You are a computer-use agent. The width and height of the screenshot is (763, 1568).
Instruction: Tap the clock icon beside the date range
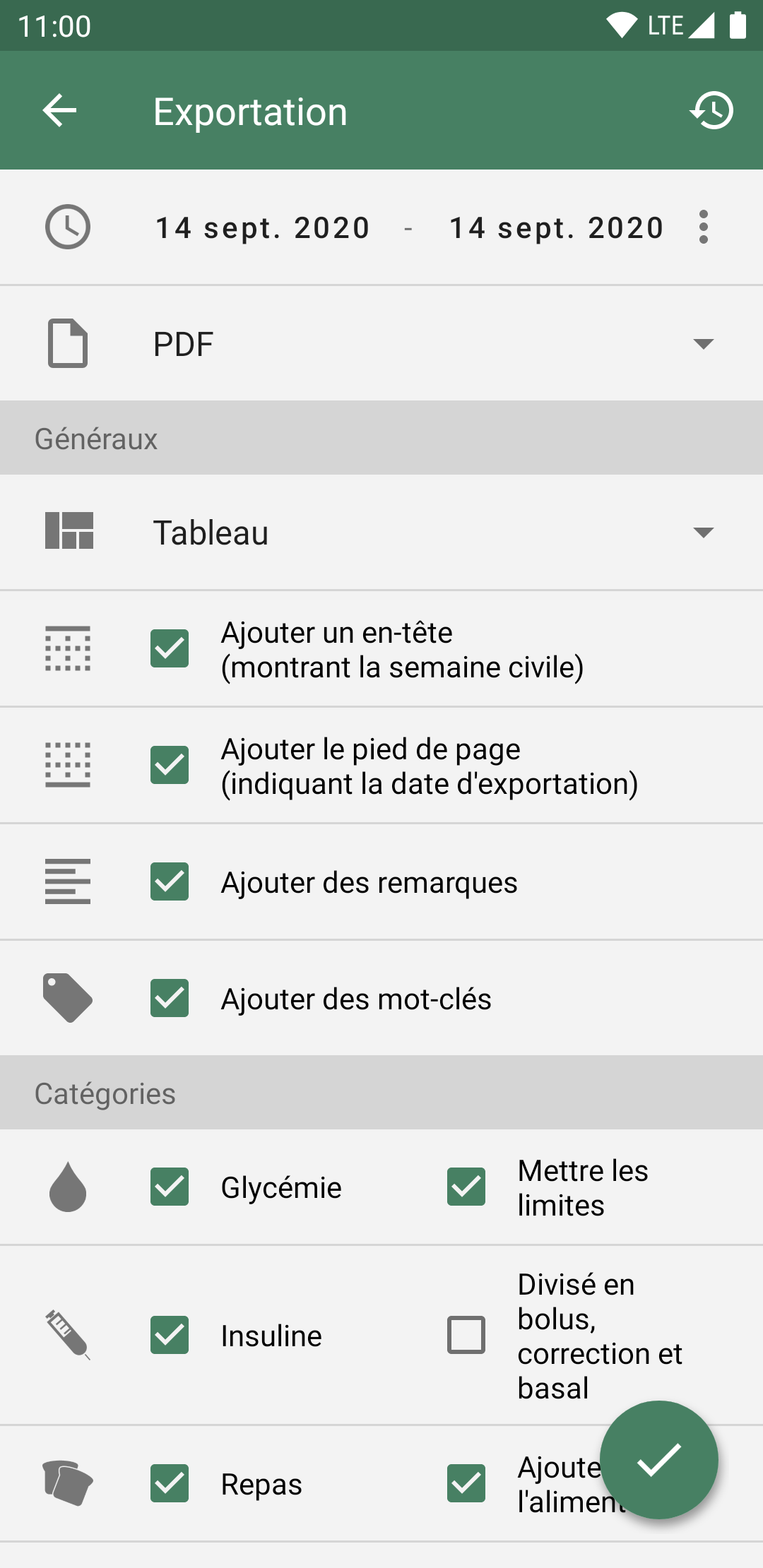68,227
